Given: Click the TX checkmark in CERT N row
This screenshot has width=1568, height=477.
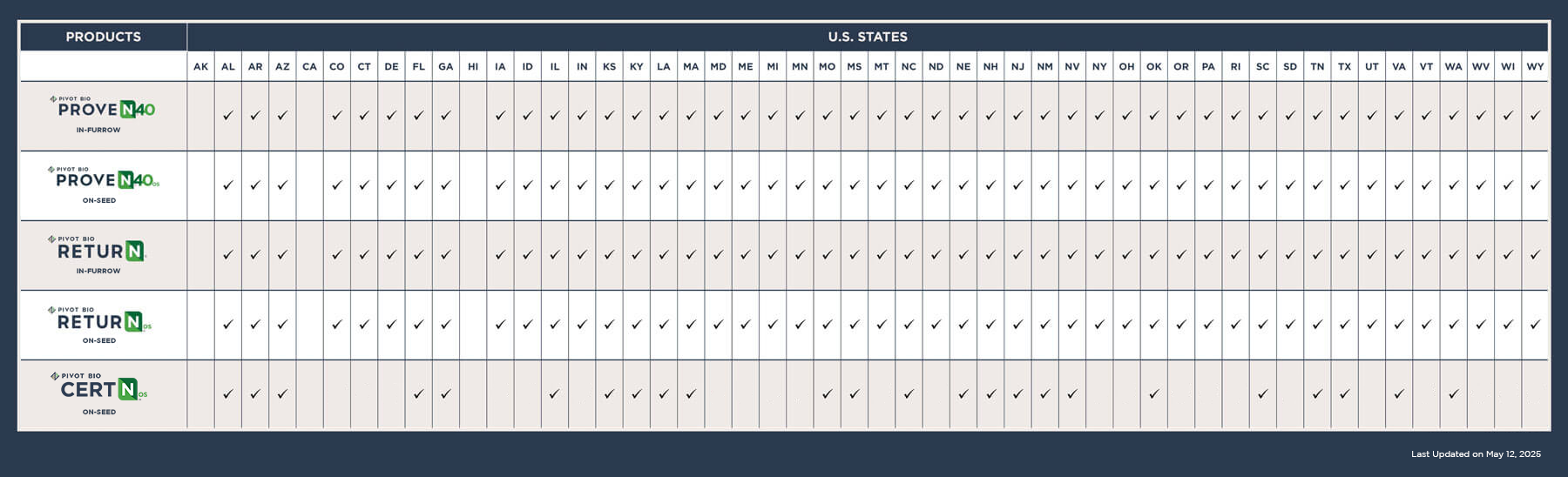Looking at the screenshot, I should [1344, 394].
